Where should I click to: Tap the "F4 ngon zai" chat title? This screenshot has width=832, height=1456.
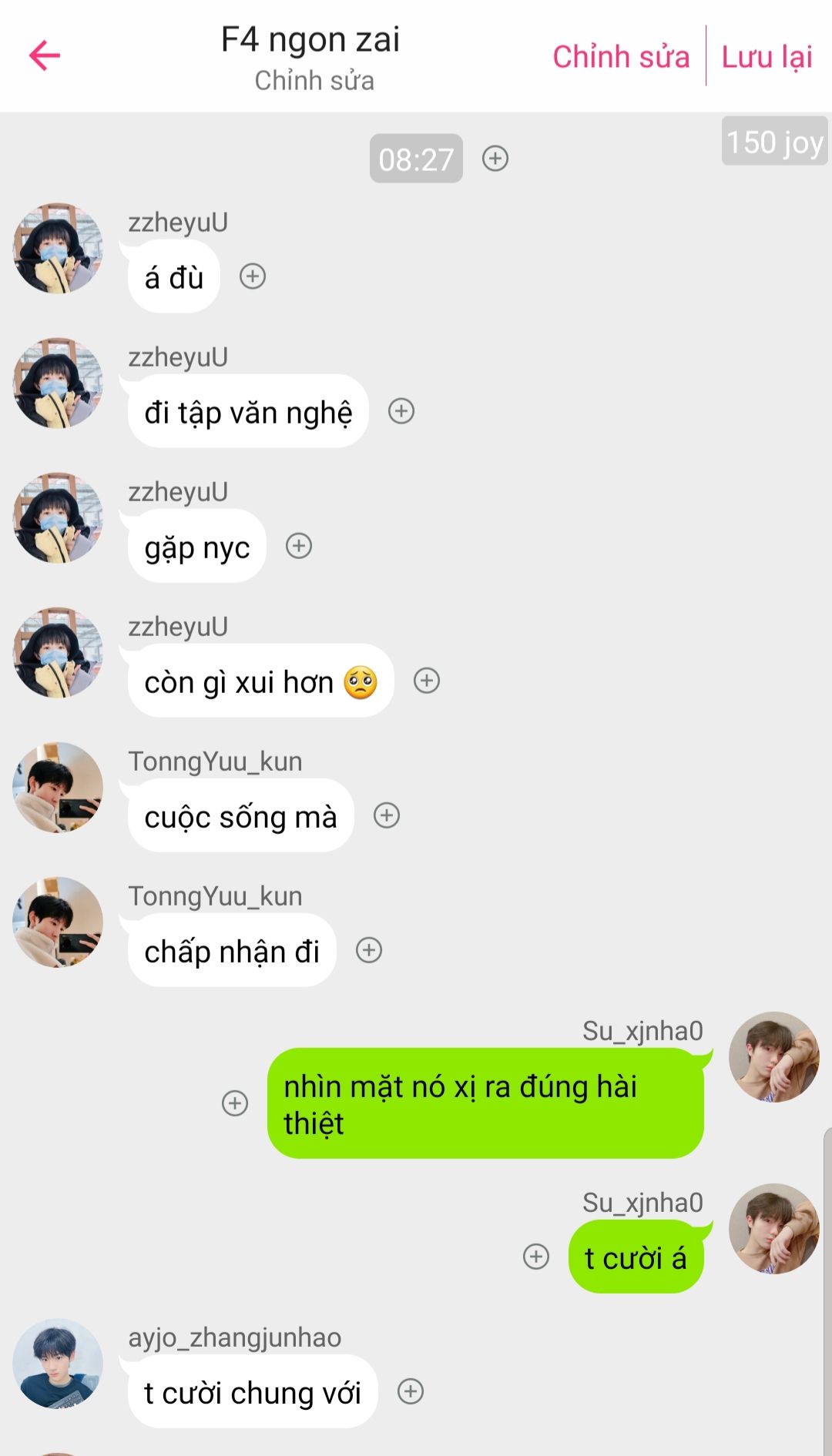pyautogui.click(x=310, y=39)
